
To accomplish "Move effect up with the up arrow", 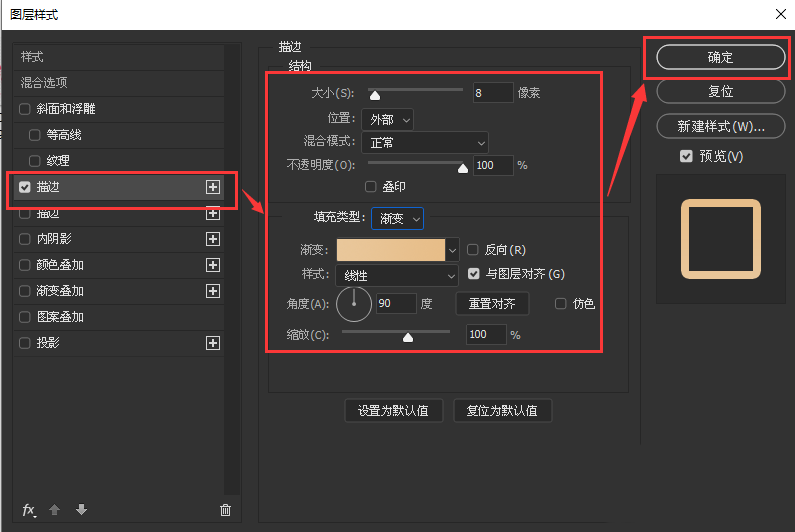I will [55, 510].
